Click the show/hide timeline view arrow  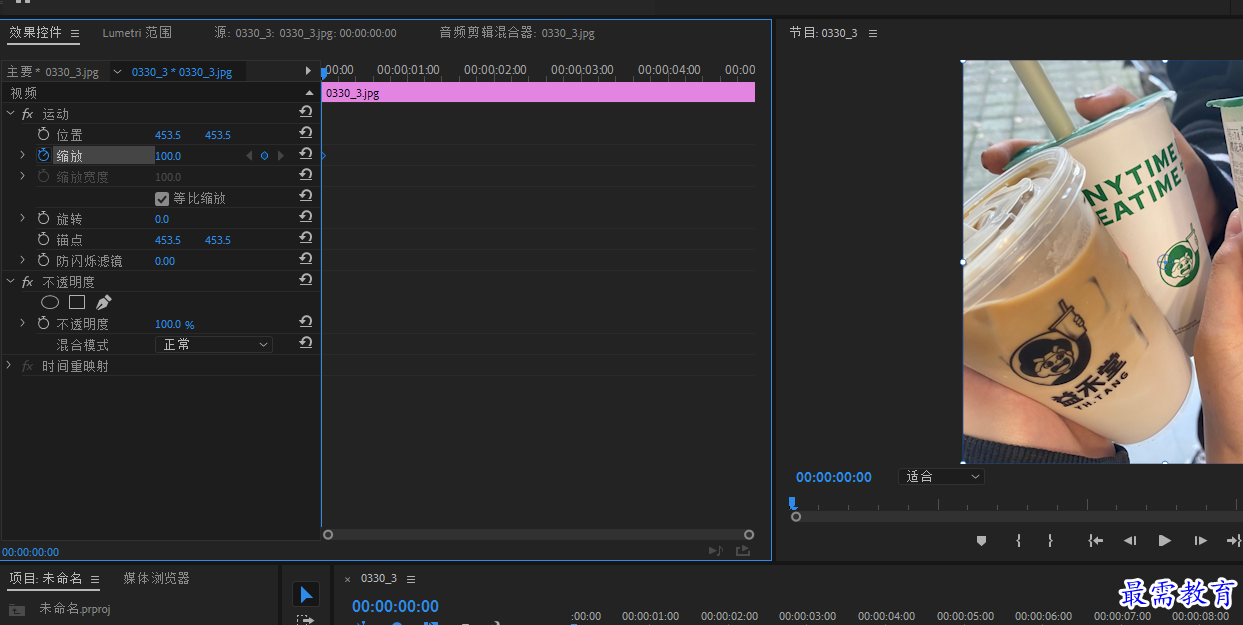(x=308, y=71)
